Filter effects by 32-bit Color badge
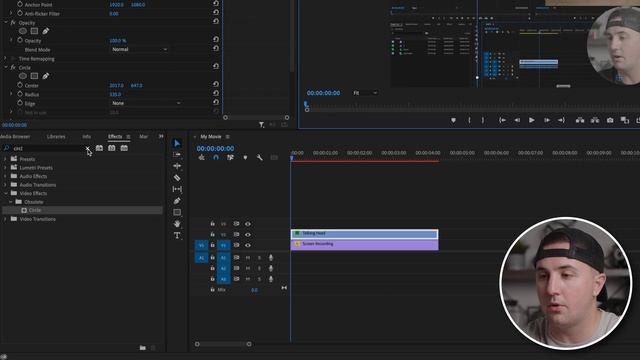Screen dimensions: 640x360 (111, 148)
